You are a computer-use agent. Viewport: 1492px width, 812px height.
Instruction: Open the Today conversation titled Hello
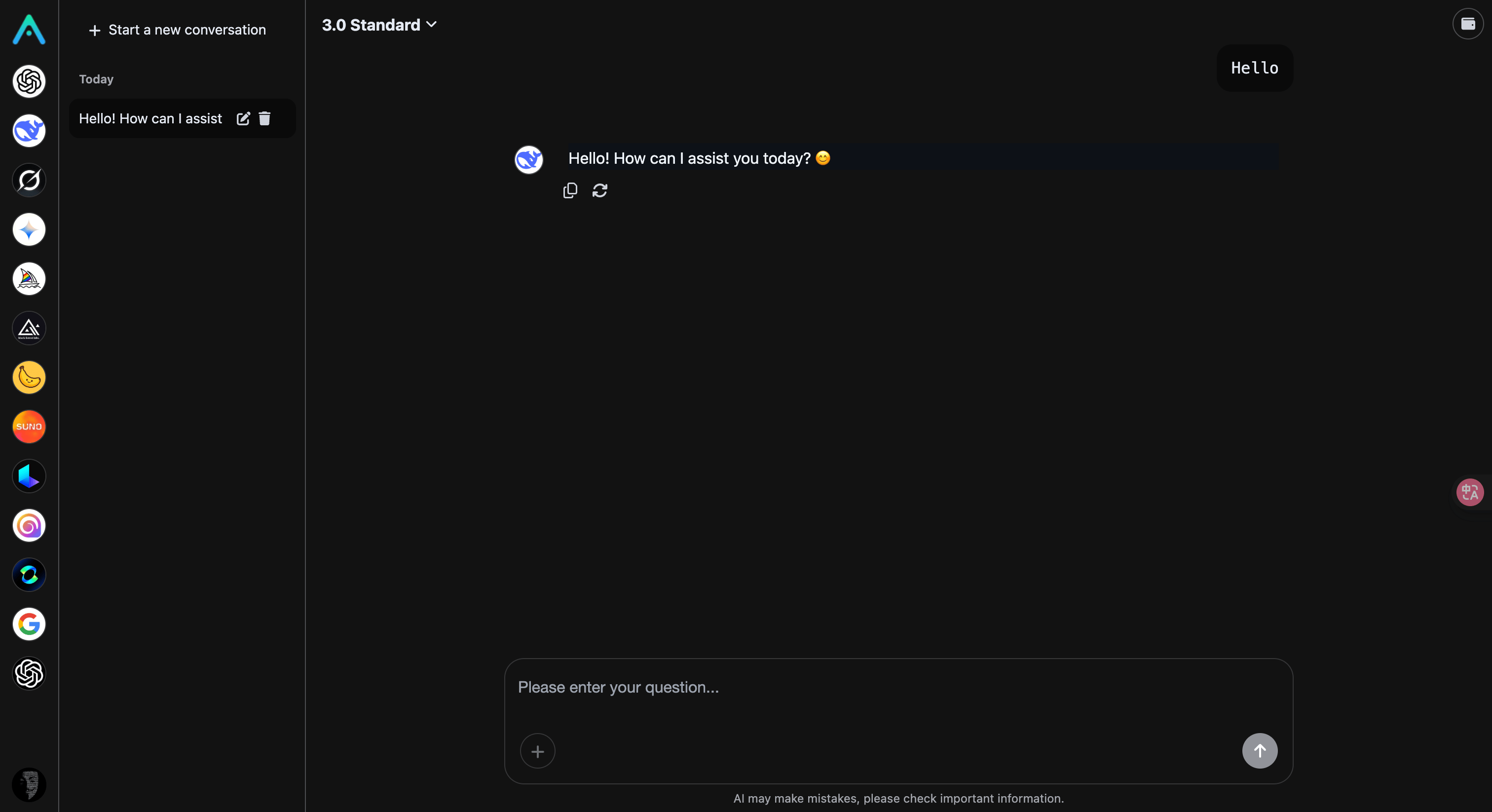coord(149,119)
